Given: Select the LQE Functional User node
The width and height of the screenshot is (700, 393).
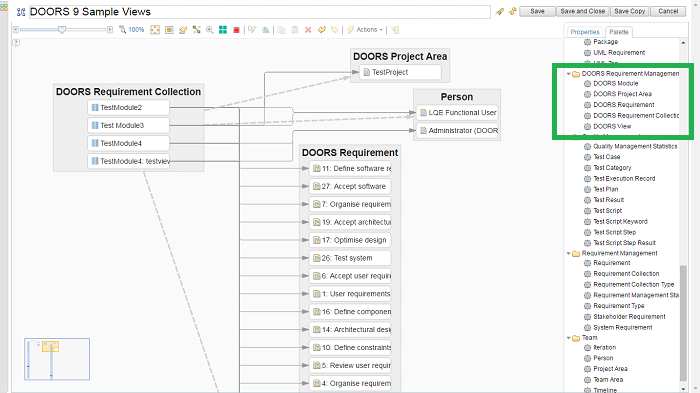Looking at the screenshot, I should [457, 113].
